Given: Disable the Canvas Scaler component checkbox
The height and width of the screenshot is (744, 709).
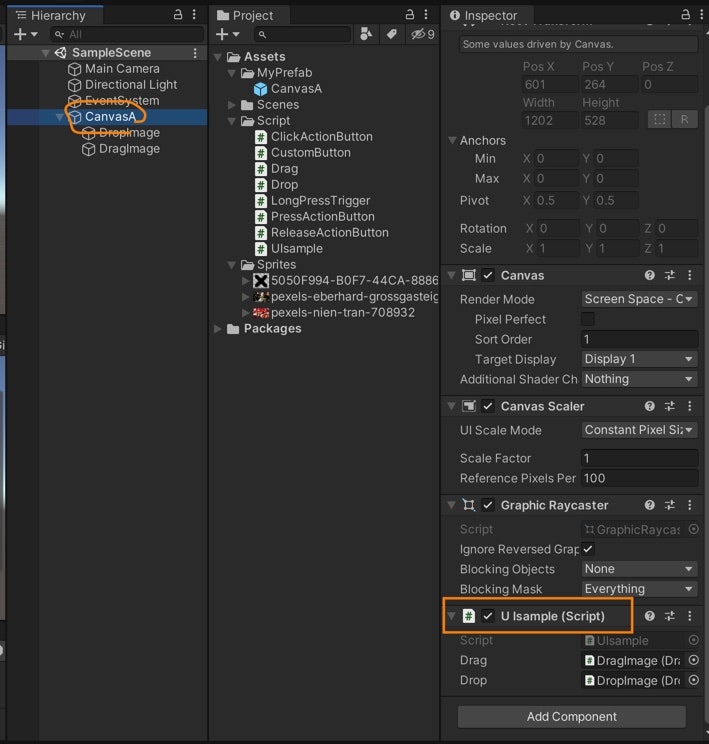Looking at the screenshot, I should pyautogui.click(x=488, y=406).
